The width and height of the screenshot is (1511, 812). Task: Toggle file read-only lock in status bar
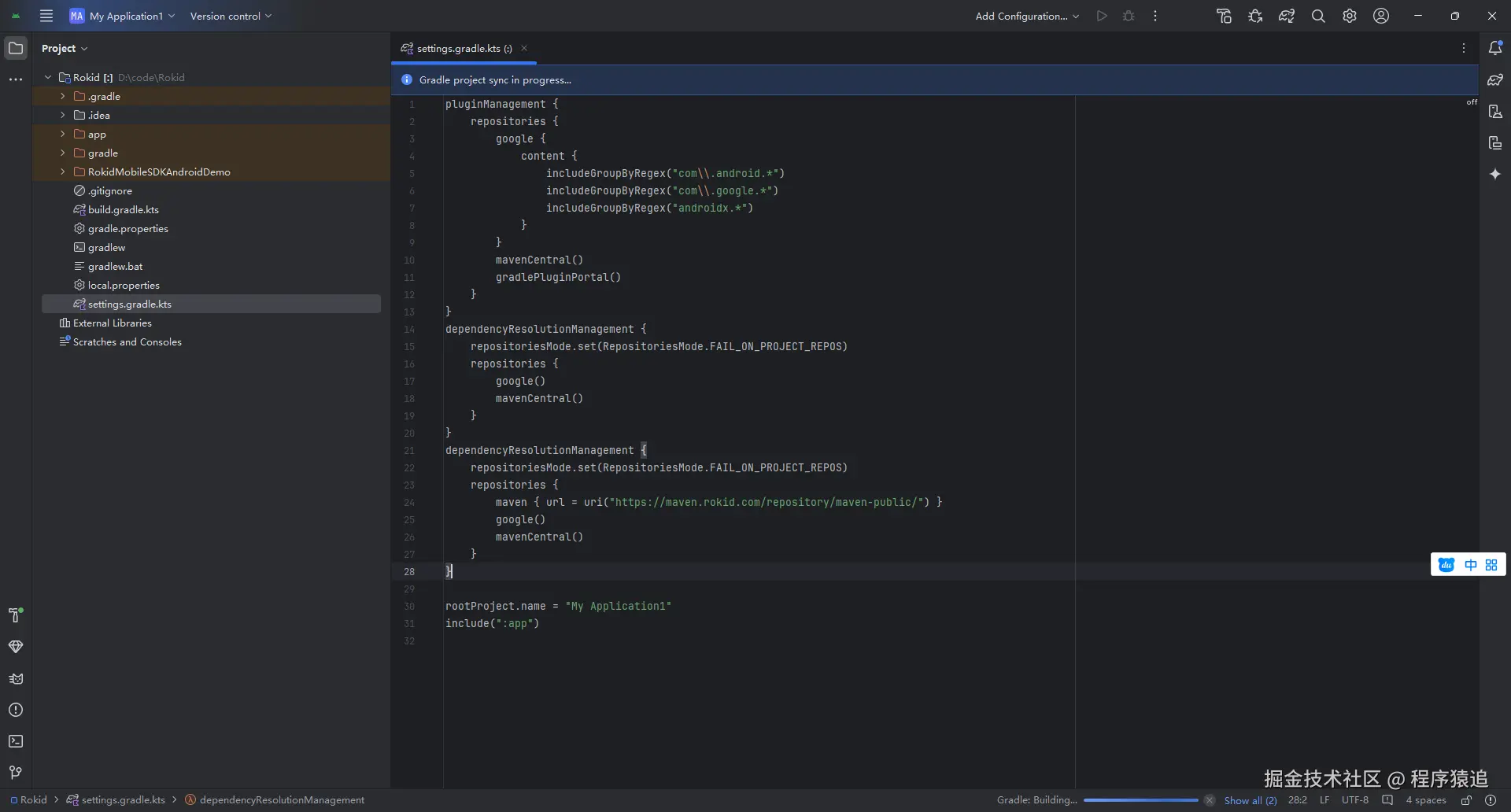[x=1466, y=800]
